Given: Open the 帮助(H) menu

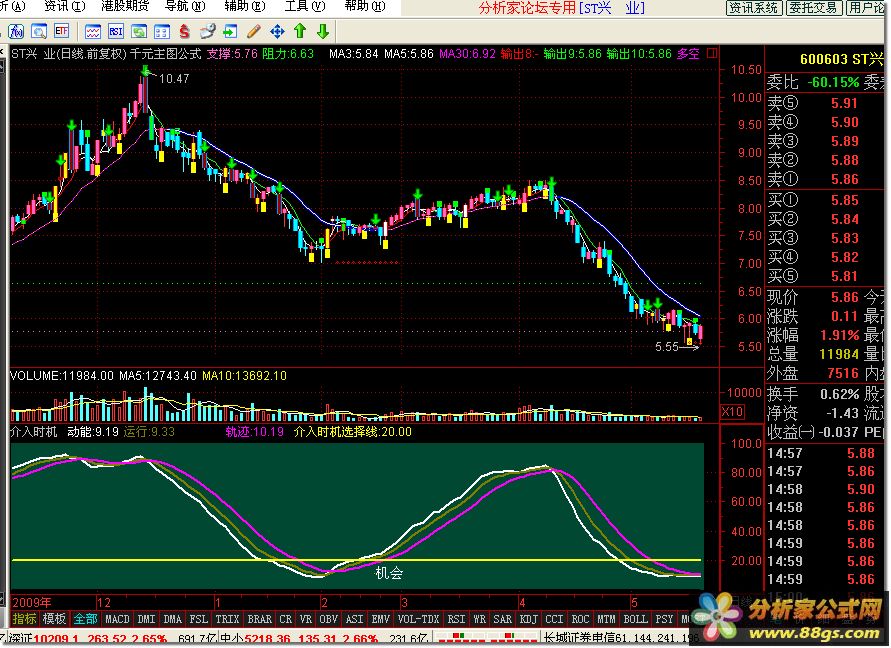Looking at the screenshot, I should coord(365,6).
